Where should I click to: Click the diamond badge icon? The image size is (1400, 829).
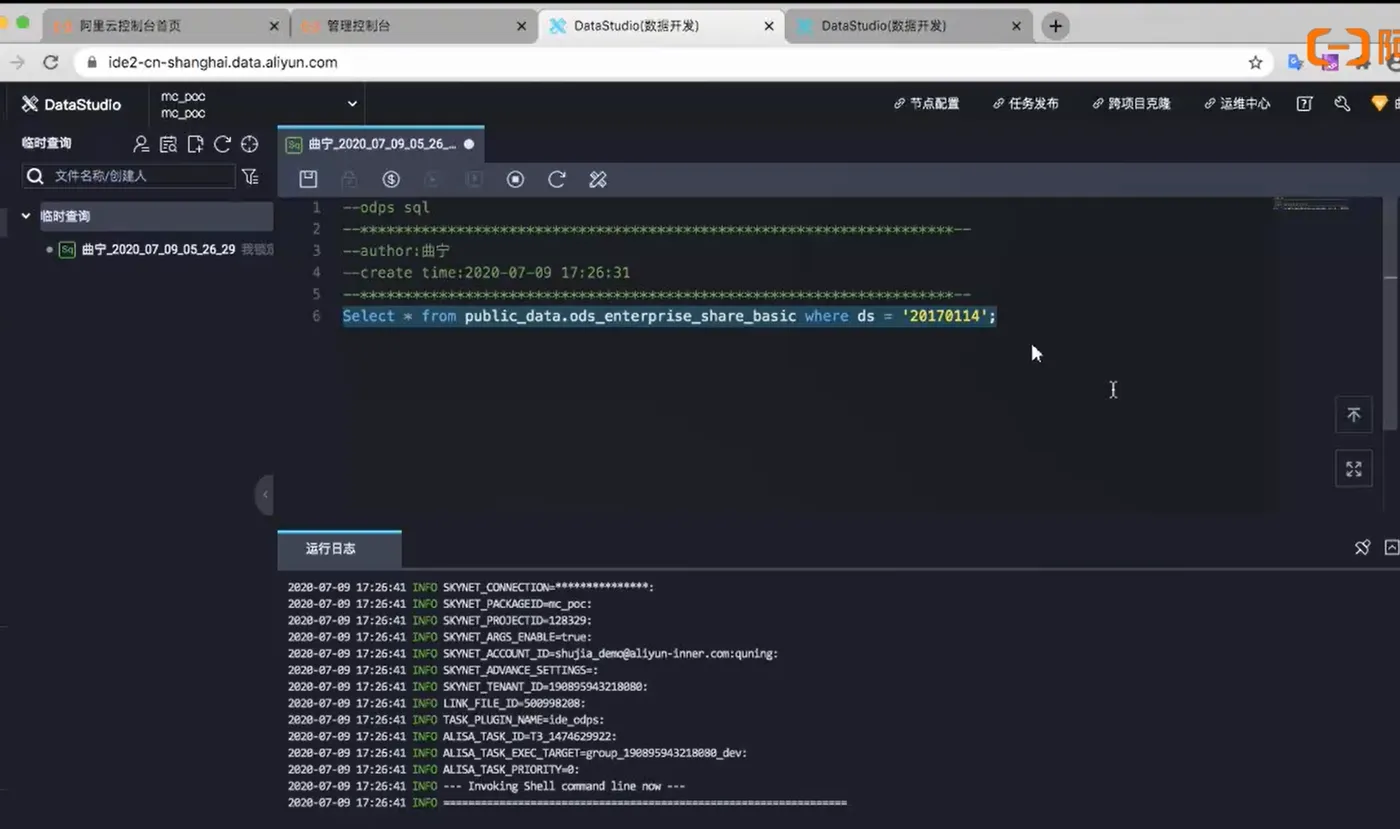tap(1379, 103)
